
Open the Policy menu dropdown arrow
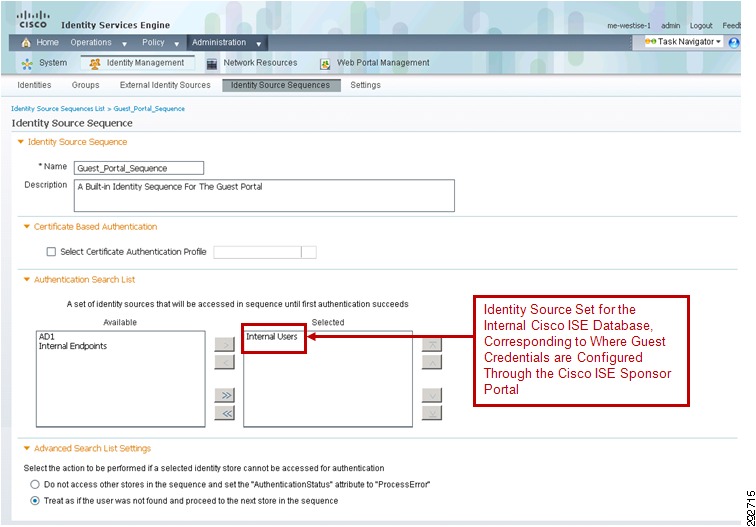pyautogui.click(x=176, y=44)
